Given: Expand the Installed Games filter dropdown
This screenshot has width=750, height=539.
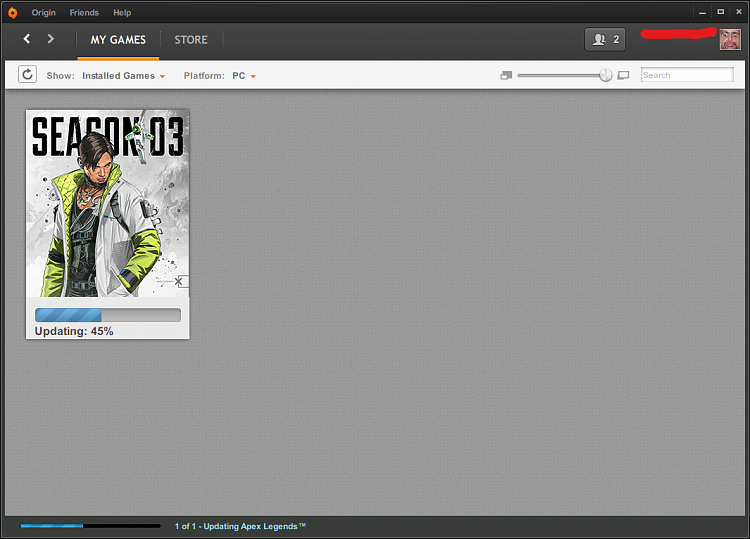Looking at the screenshot, I should click(123, 76).
